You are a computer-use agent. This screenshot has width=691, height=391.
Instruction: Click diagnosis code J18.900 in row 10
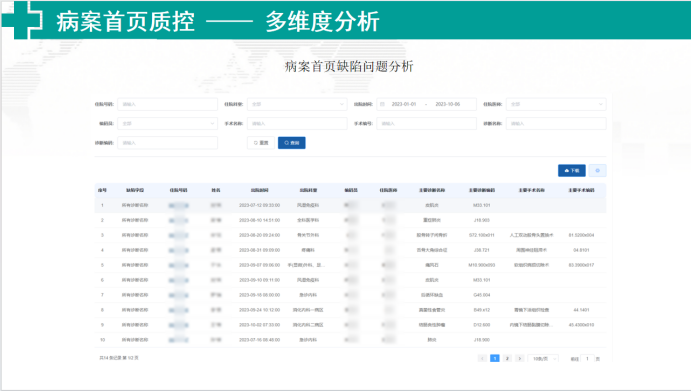[482, 340]
